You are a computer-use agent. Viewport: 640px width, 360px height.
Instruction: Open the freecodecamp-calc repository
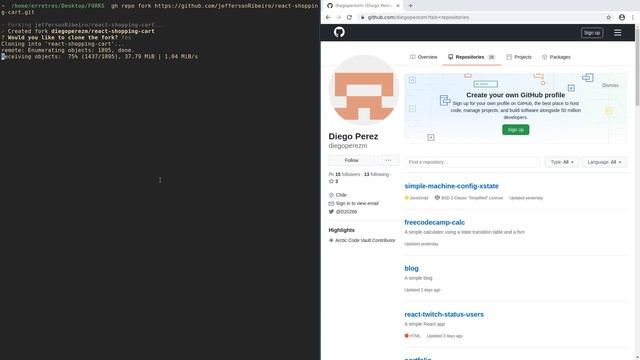tap(434, 222)
